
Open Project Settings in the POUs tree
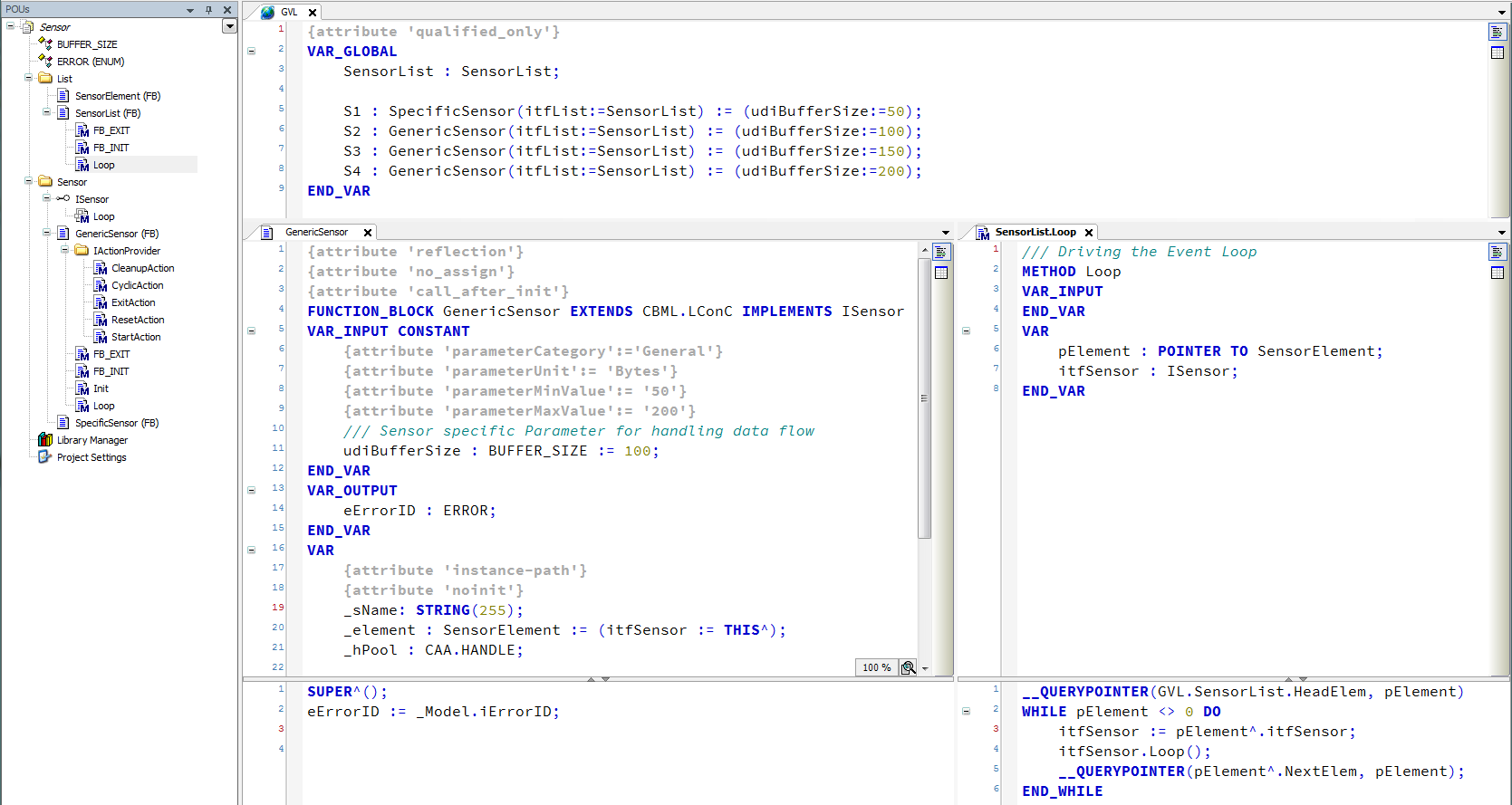coord(91,457)
